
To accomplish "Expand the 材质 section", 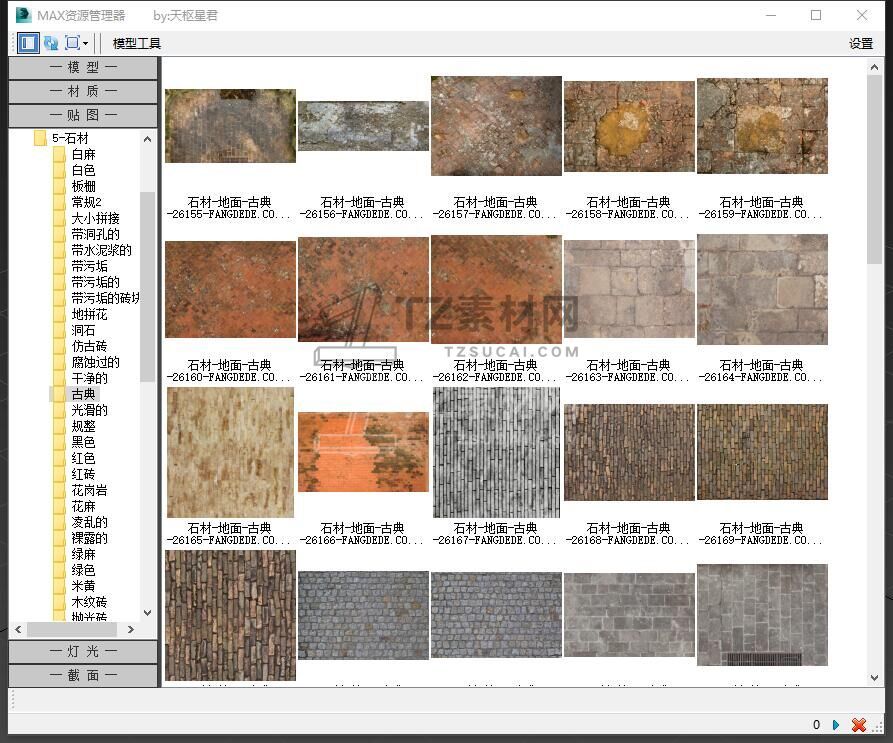I will point(83,91).
